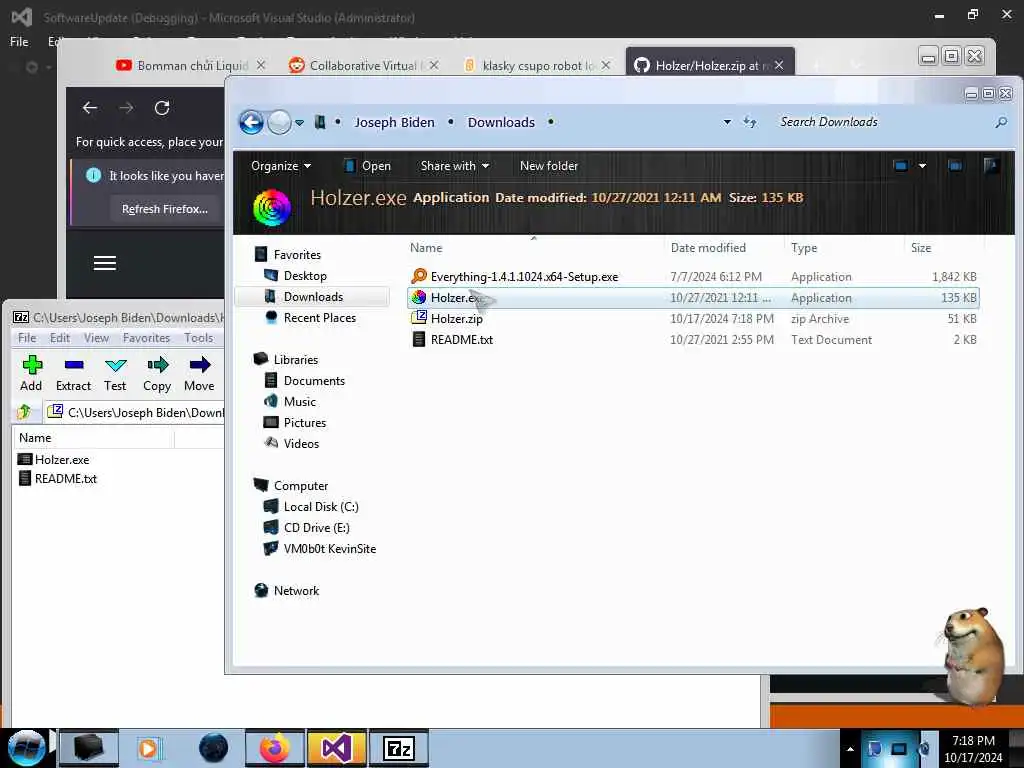Click Computer in the navigation pane
1024x768 pixels.
click(300, 486)
